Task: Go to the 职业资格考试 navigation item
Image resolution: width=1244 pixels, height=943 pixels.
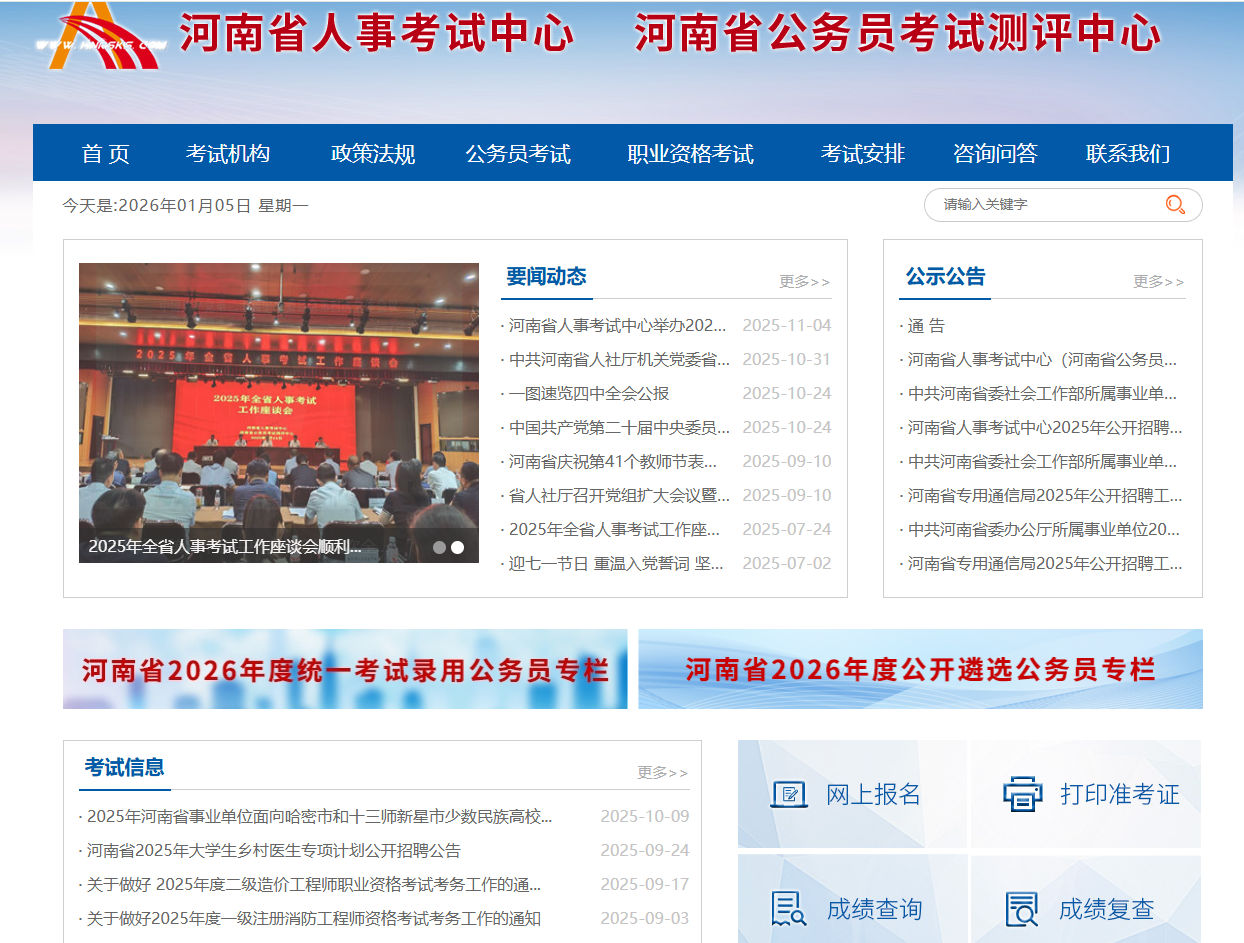Action: tap(690, 154)
